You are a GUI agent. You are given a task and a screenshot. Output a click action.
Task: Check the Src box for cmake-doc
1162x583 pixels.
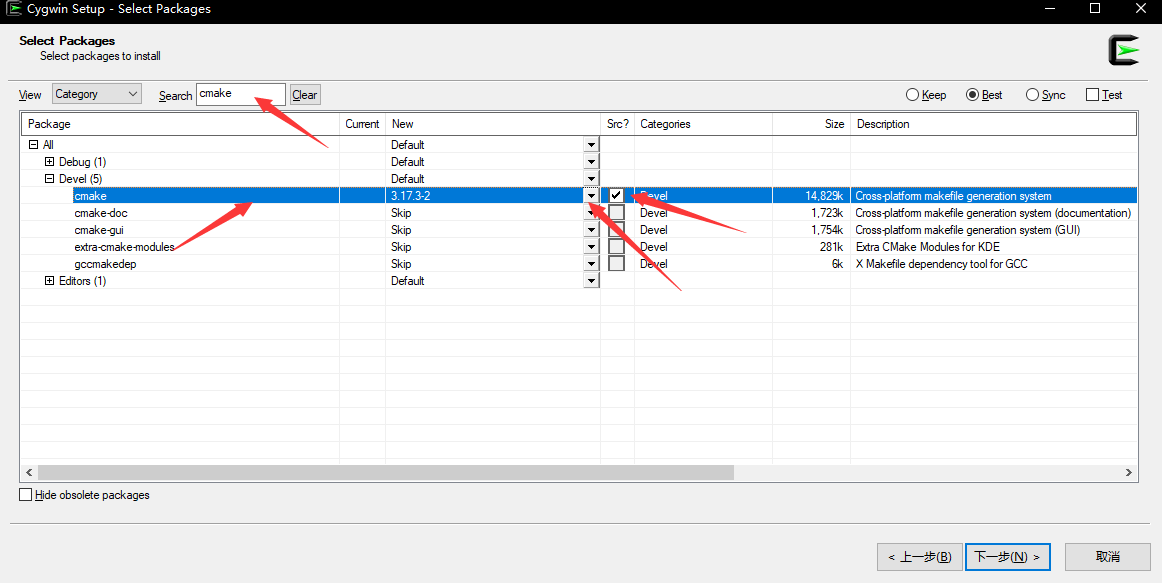[x=616, y=213]
